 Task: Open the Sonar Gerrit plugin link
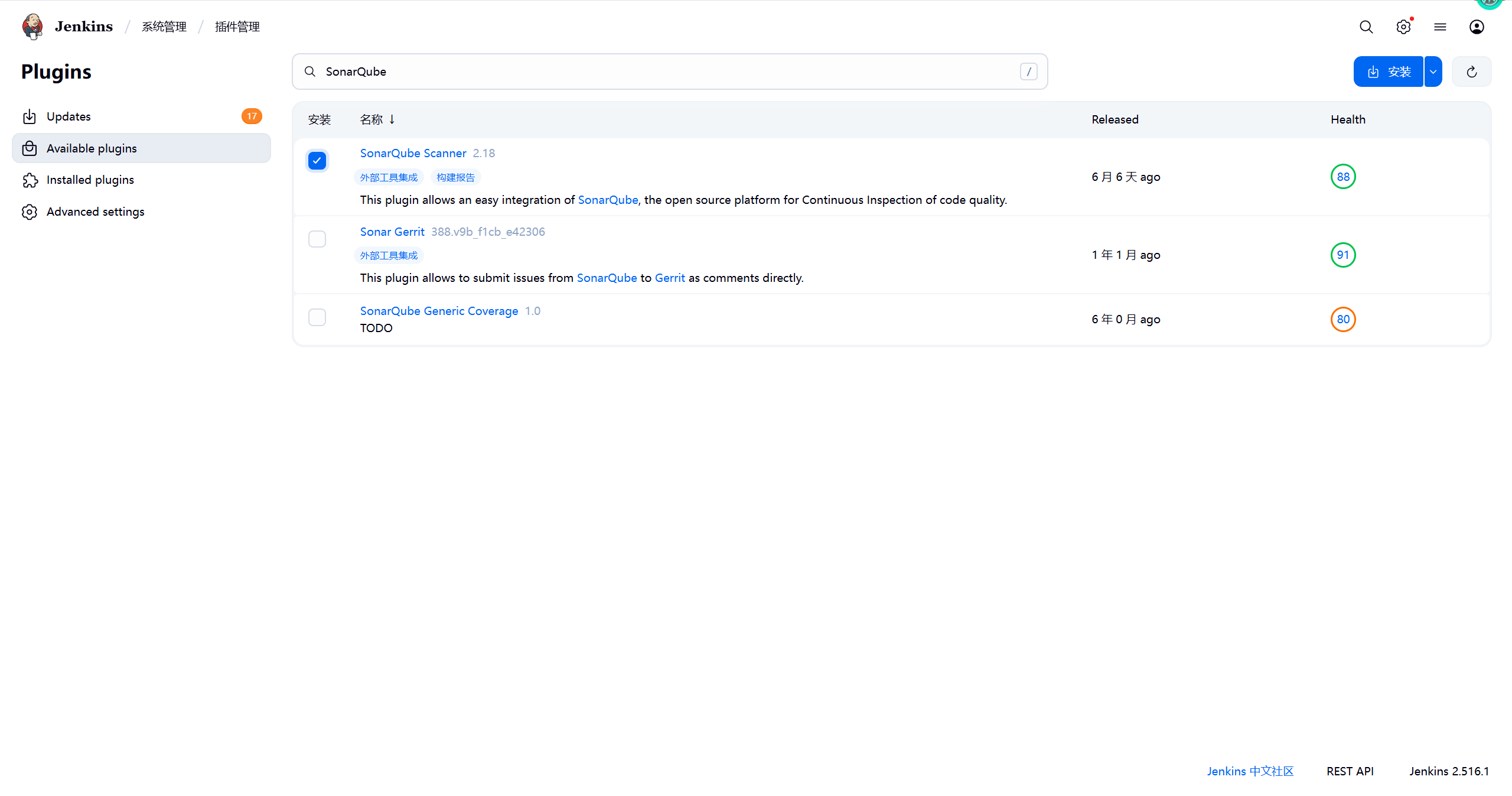coord(392,232)
